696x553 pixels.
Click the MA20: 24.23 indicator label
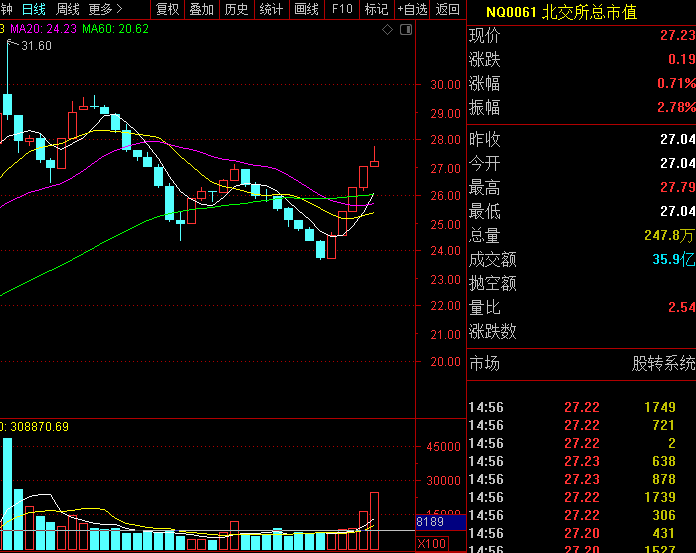pos(44,29)
